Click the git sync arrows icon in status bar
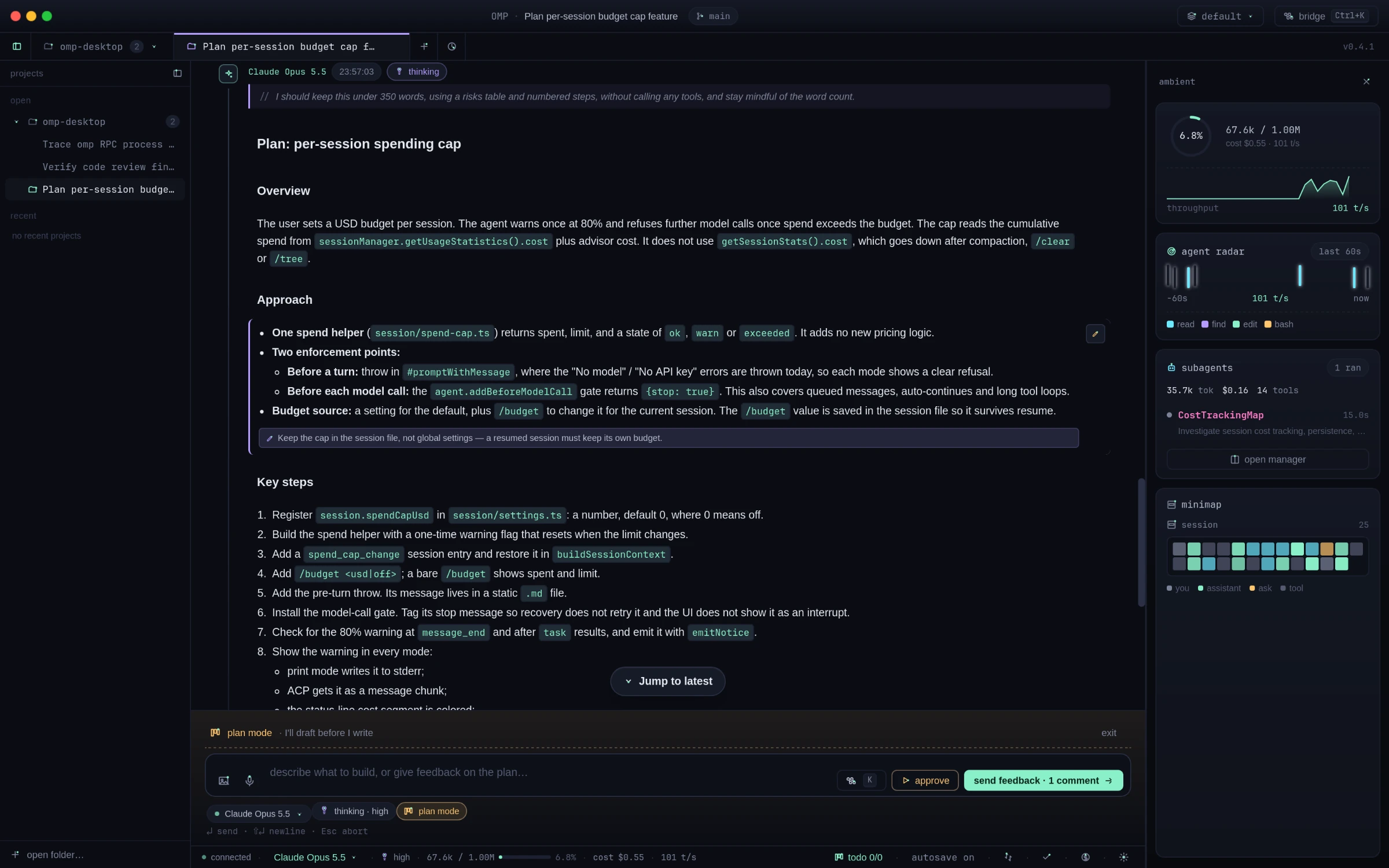1389x868 pixels. pos(1008,857)
